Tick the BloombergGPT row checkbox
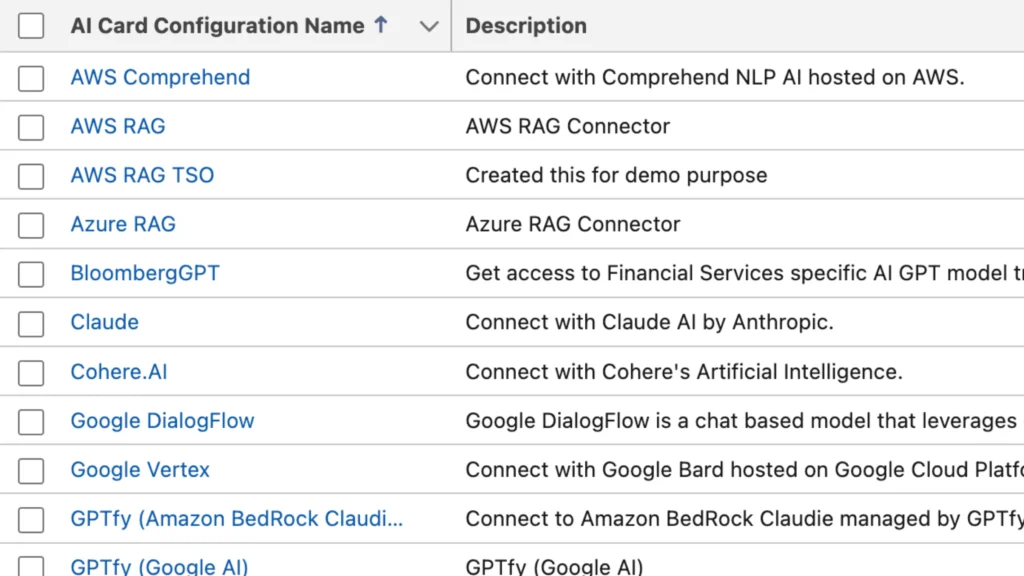 (x=31, y=274)
